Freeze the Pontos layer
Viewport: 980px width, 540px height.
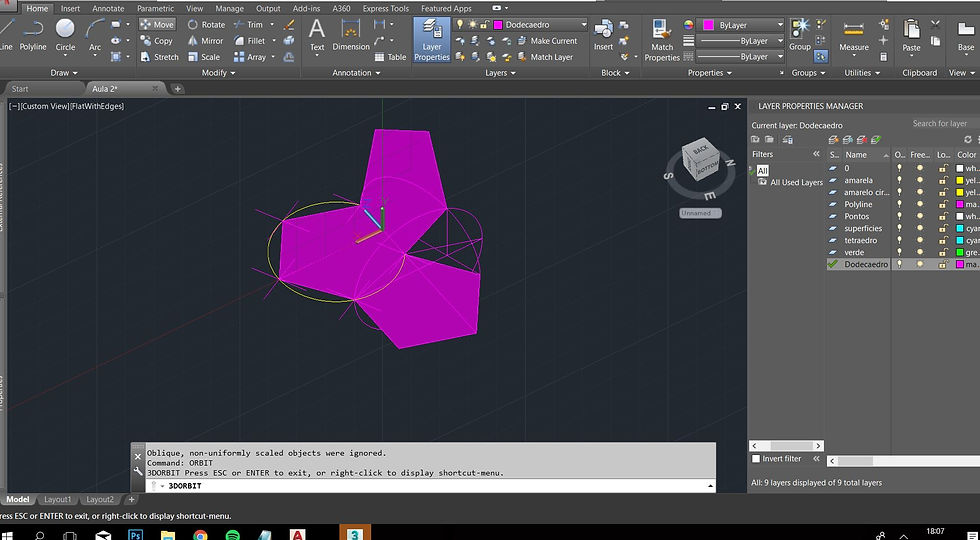(920, 216)
